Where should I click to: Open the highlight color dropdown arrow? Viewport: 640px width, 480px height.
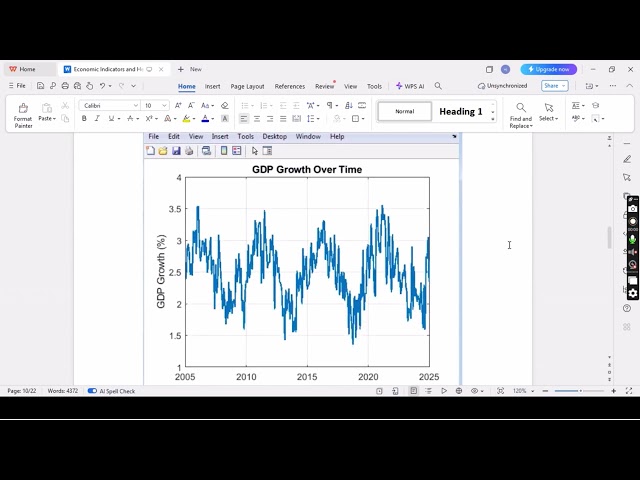coord(194,119)
